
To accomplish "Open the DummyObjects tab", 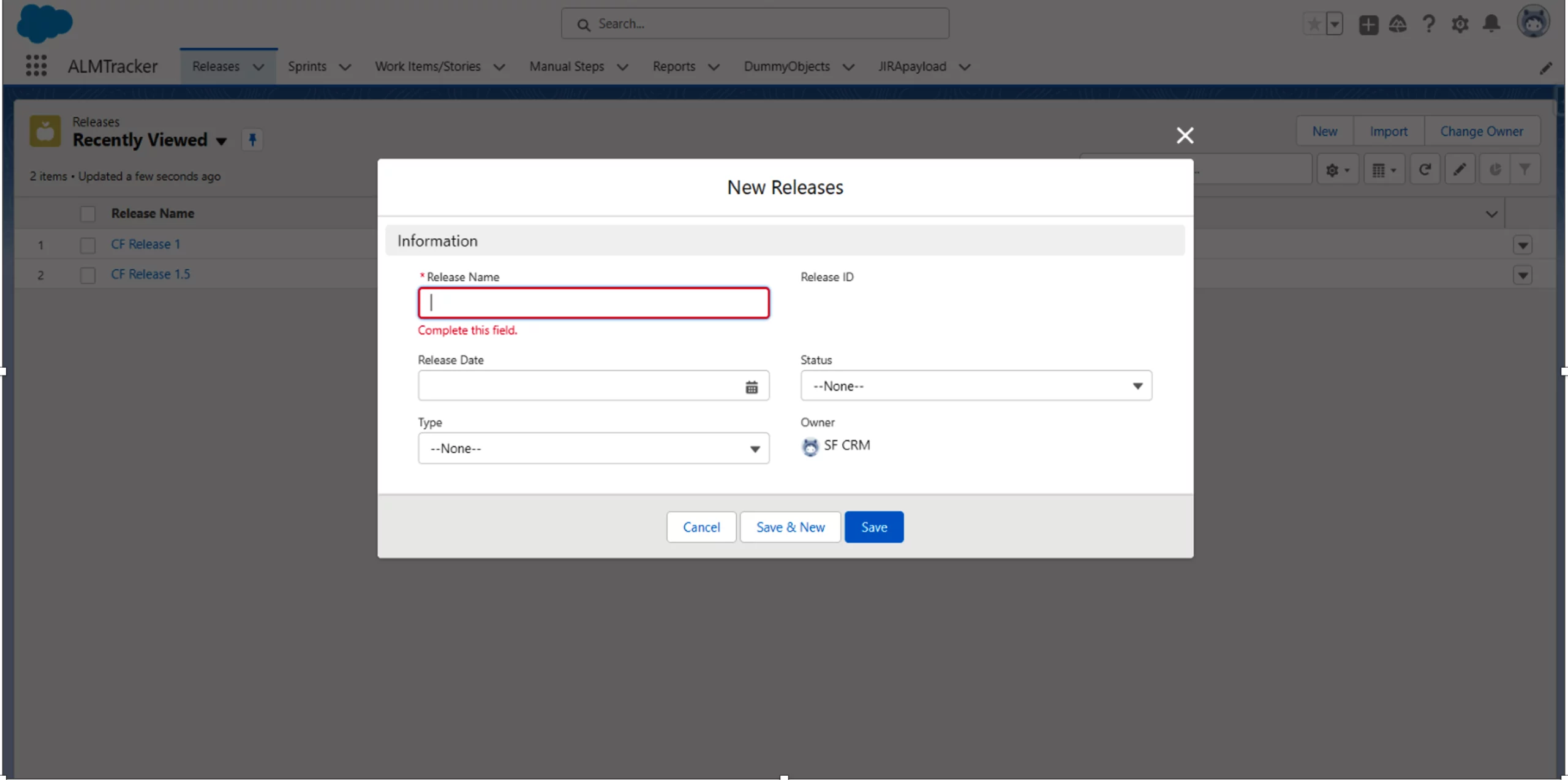I will 786,66.
